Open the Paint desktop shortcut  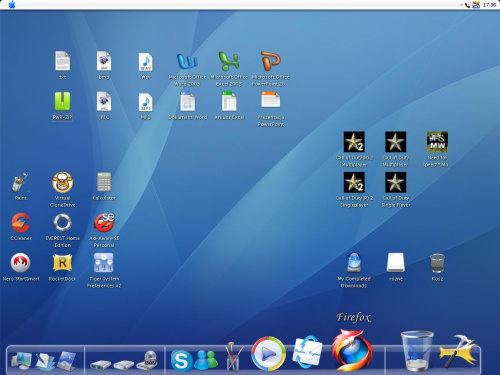tap(20, 182)
